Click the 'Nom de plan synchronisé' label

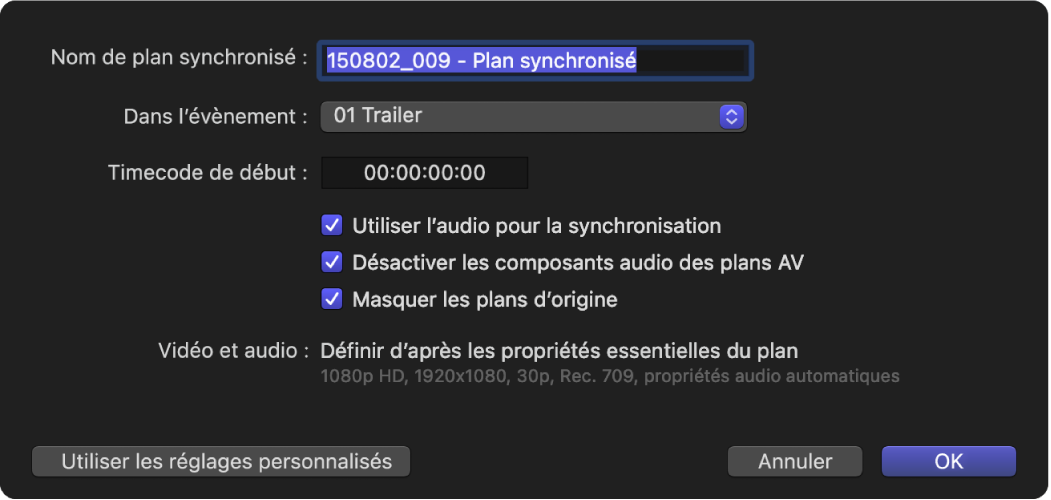click(179, 58)
